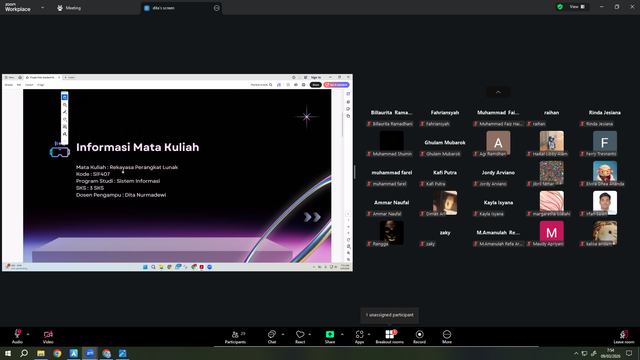640x360 pixels.
Task: Click the double-arrow next graphic on slide
Action: pyautogui.click(x=312, y=217)
